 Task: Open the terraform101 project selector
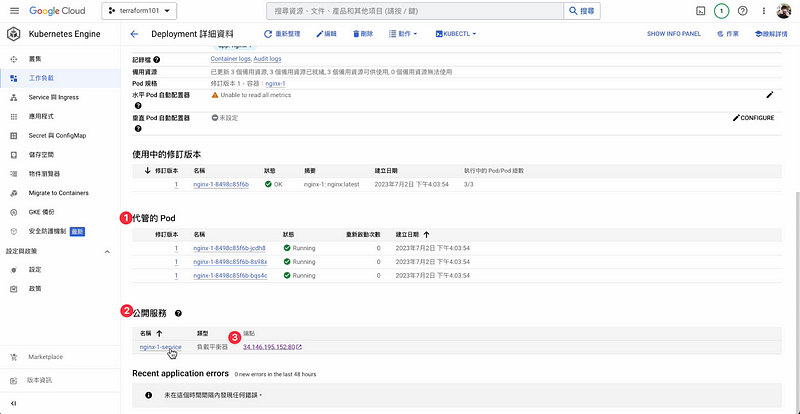click(139, 11)
